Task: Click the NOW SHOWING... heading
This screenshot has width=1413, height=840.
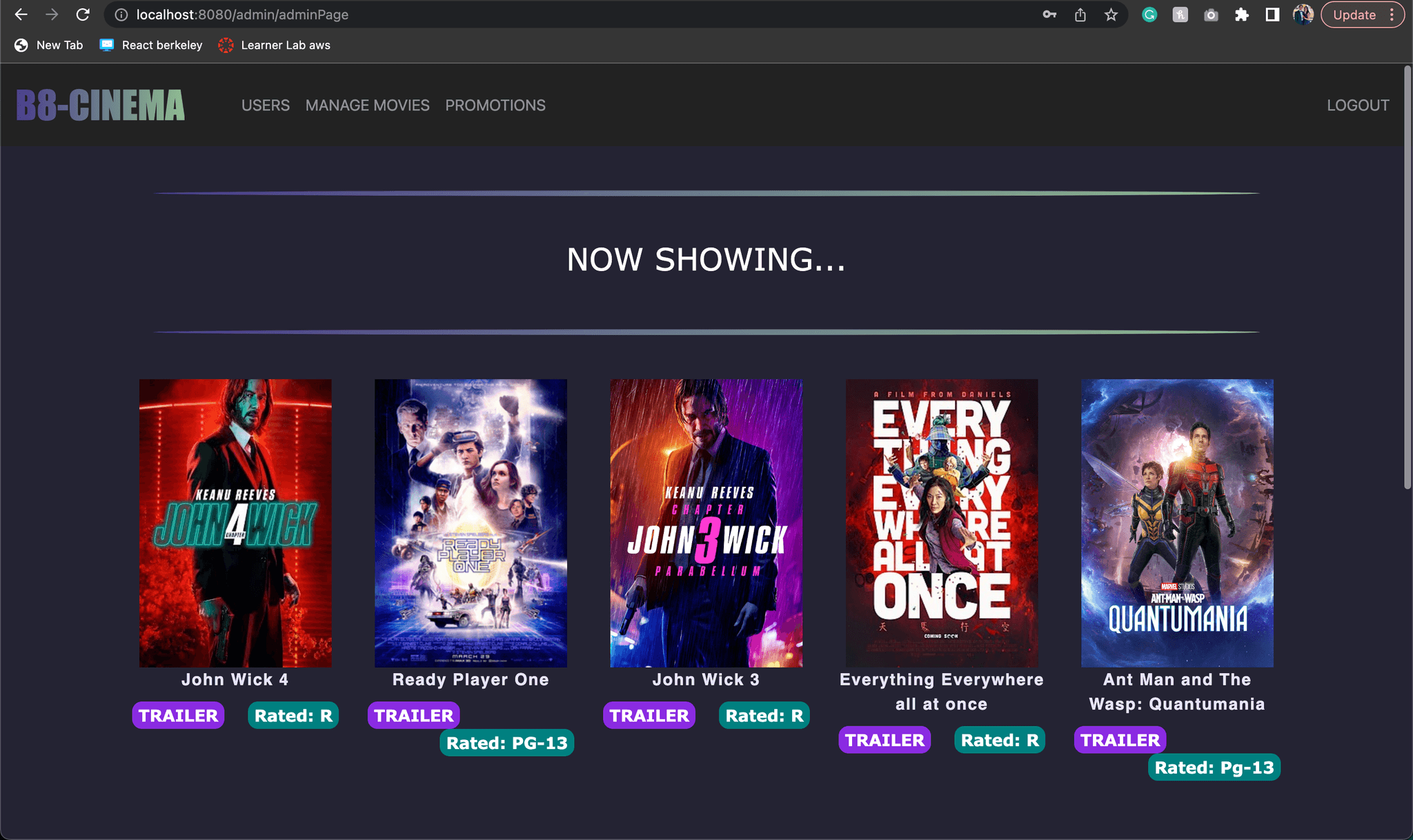Action: 706,260
